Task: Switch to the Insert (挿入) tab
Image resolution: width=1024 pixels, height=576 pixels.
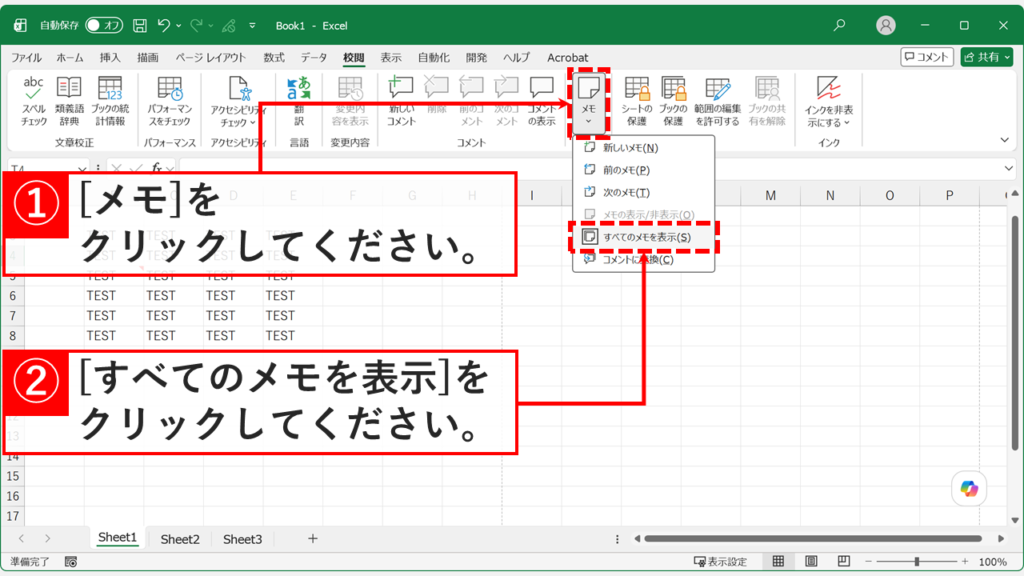Action: point(110,57)
